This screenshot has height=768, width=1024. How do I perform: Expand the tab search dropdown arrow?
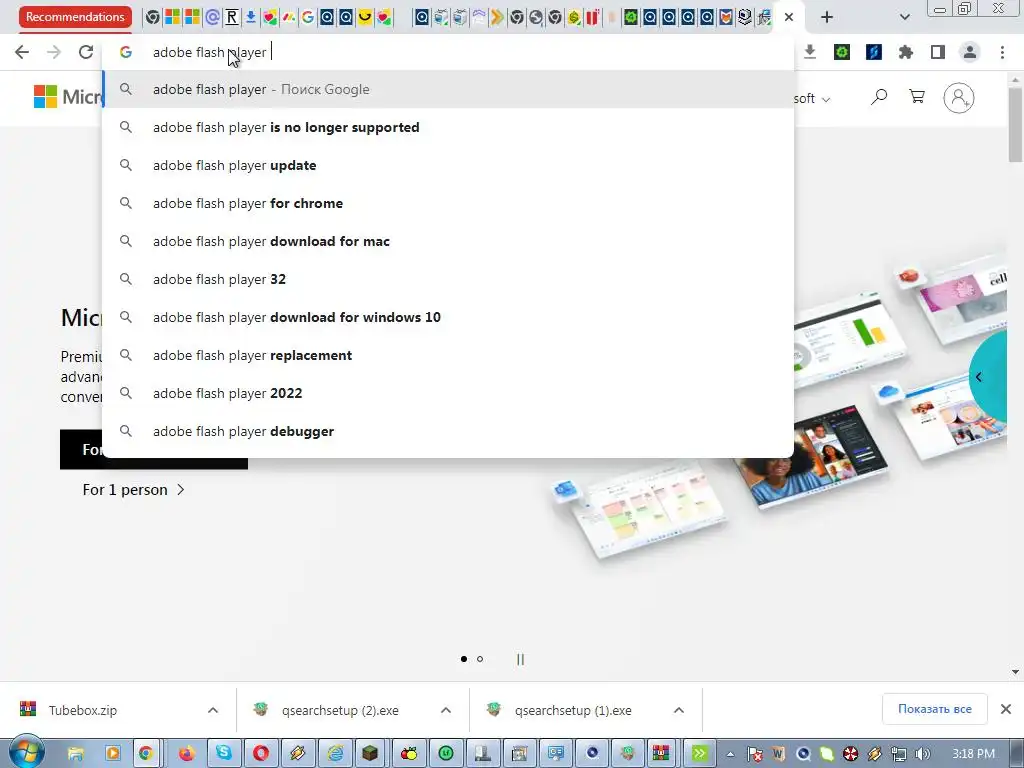904,17
